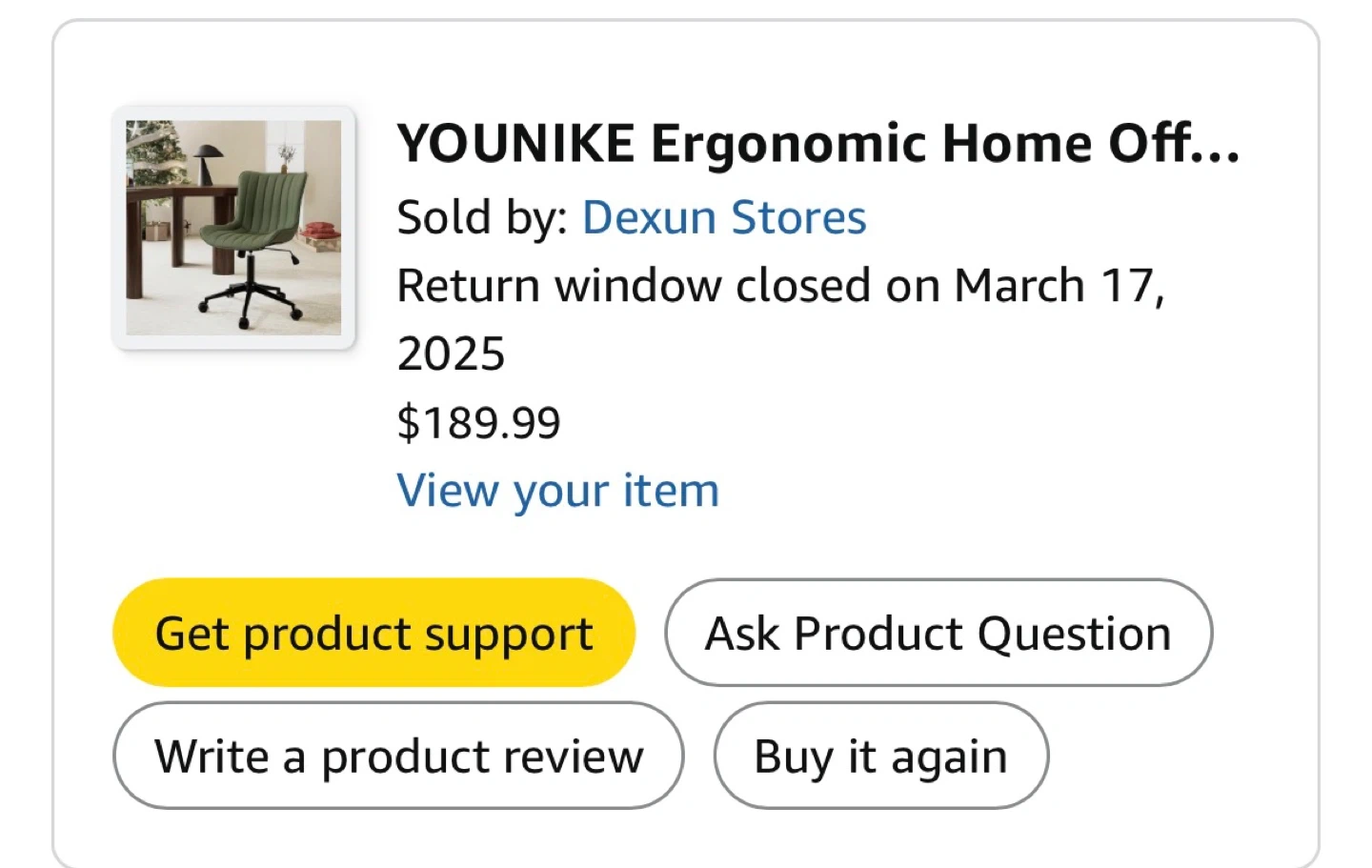Open the View your item link

[558, 492]
